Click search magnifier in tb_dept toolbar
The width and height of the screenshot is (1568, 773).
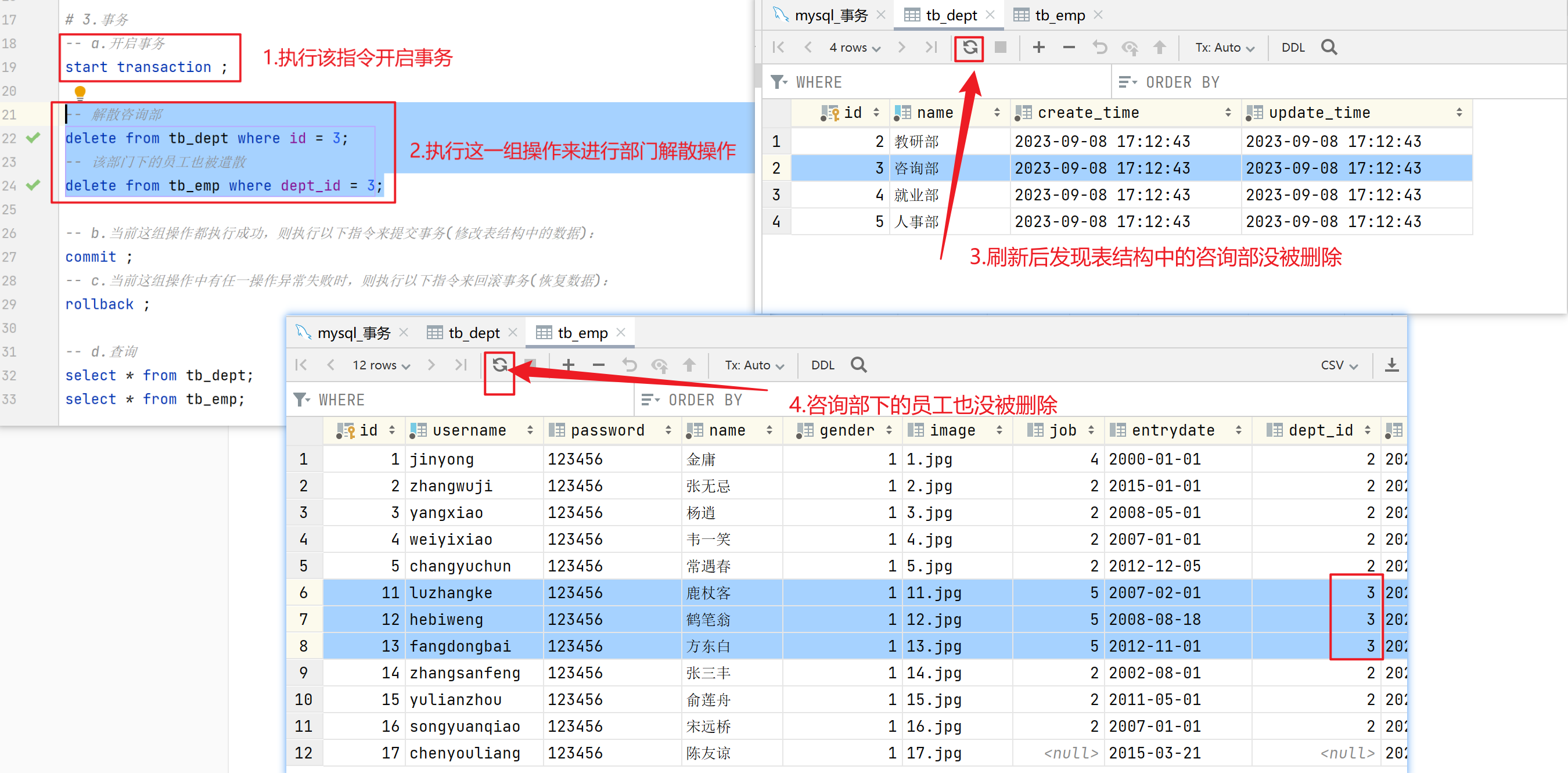click(x=1329, y=47)
